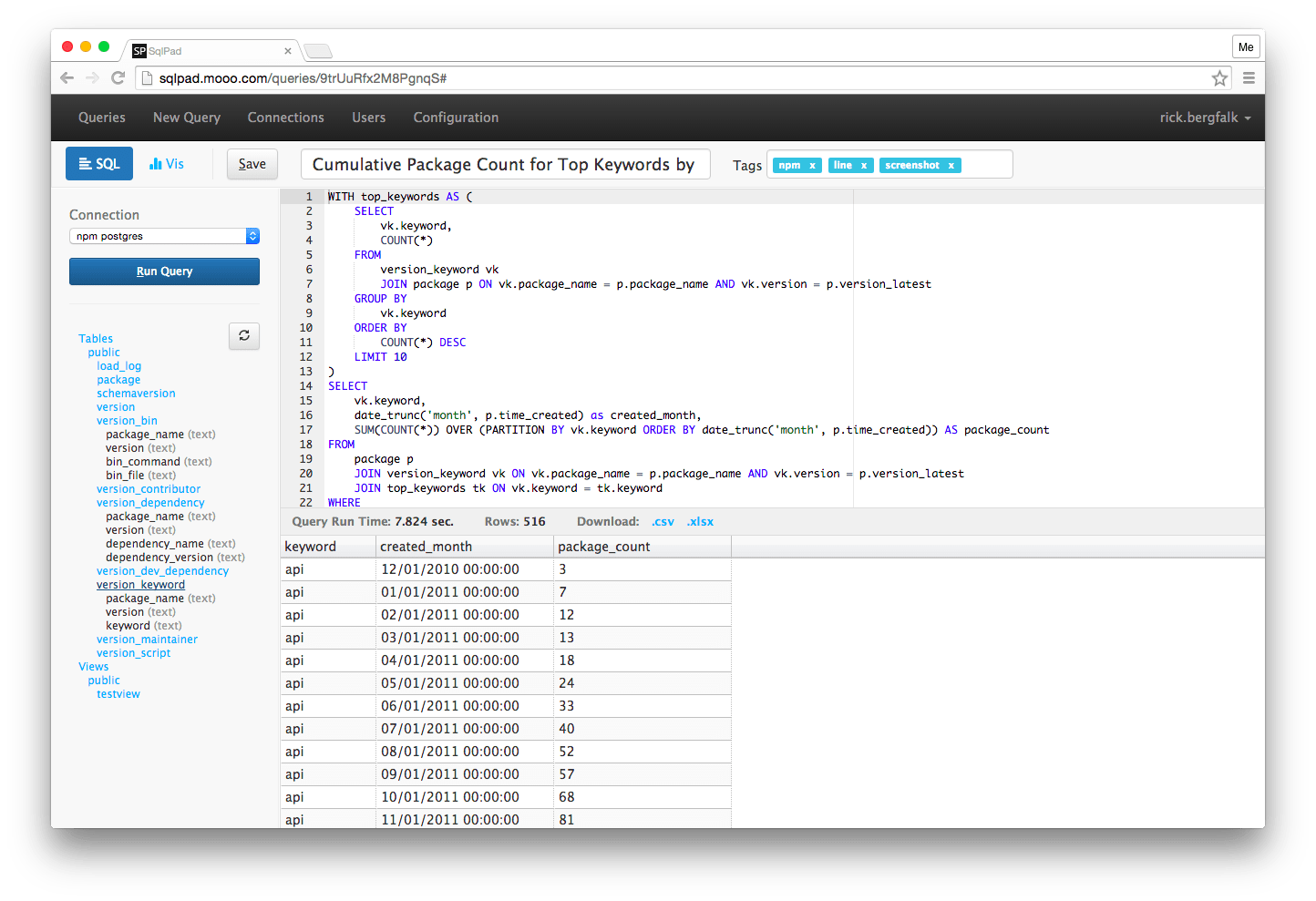
Task: Click the package_count cell showing 52
Action: [x=643, y=752]
